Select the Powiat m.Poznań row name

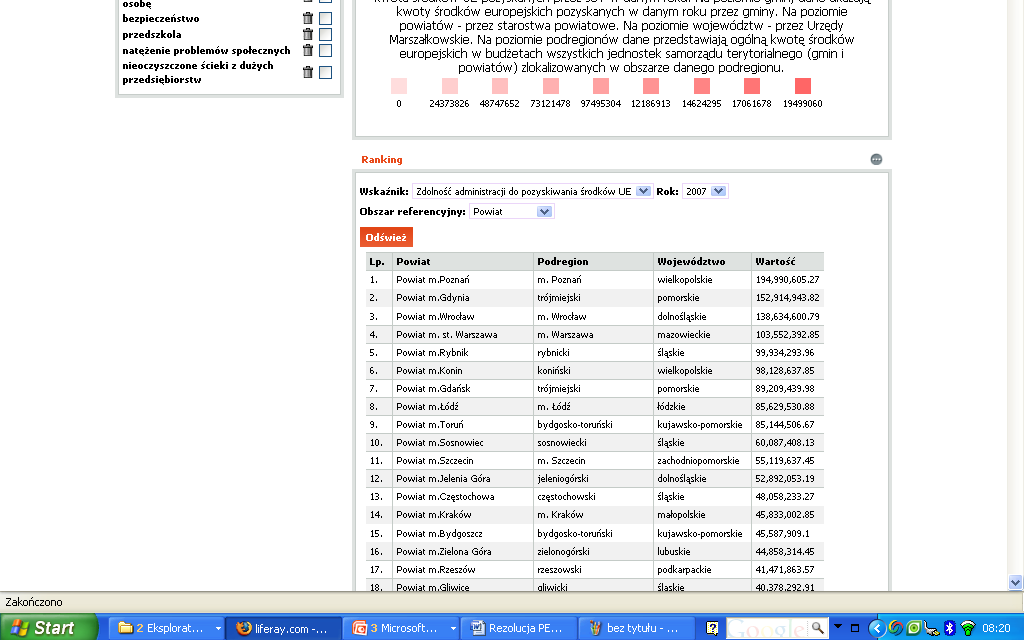coord(432,280)
